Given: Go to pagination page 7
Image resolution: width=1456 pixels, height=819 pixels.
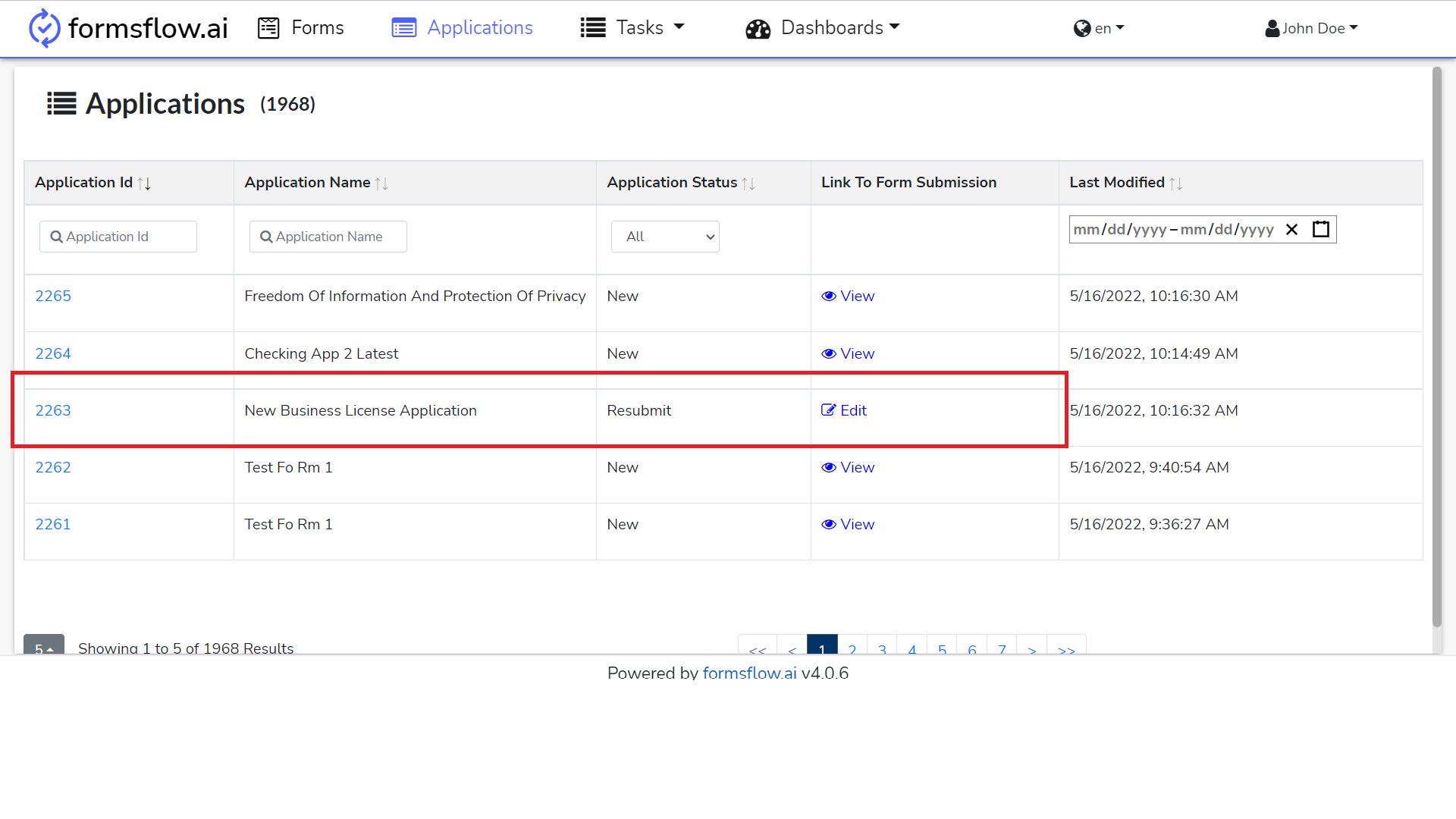Looking at the screenshot, I should click(x=1002, y=645).
